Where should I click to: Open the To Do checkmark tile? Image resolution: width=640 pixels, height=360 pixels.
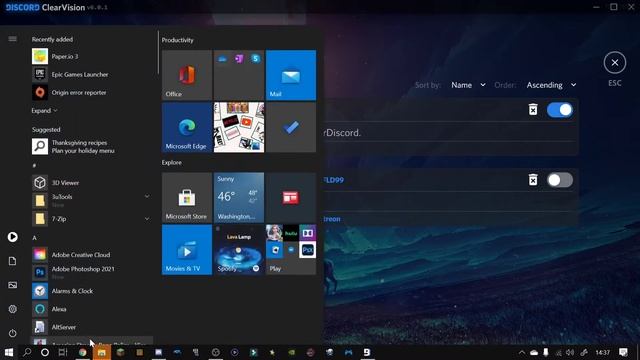pos(291,127)
